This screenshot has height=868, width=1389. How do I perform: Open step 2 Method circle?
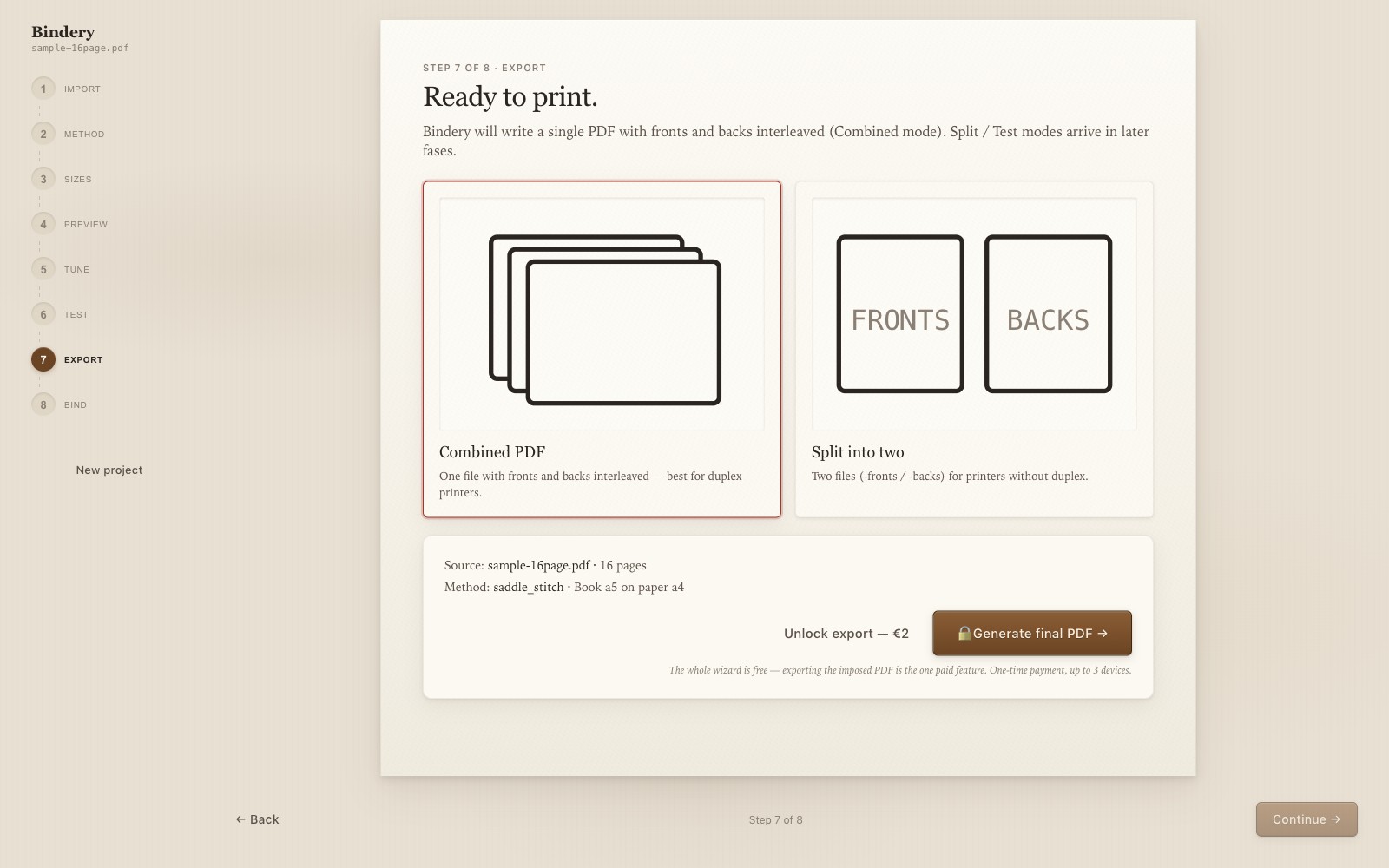click(43, 134)
